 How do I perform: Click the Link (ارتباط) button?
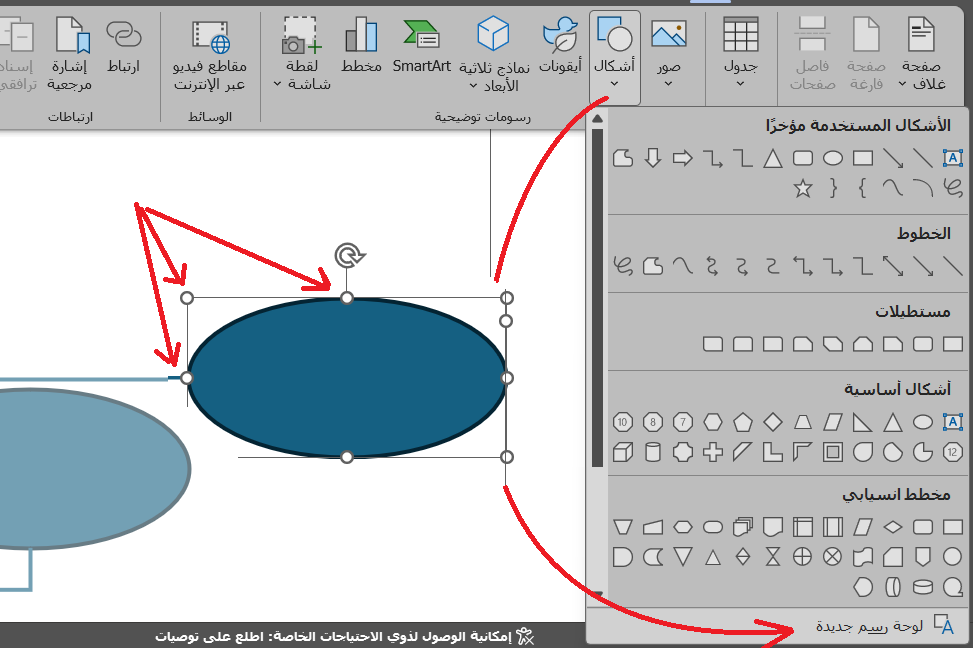[x=124, y=46]
